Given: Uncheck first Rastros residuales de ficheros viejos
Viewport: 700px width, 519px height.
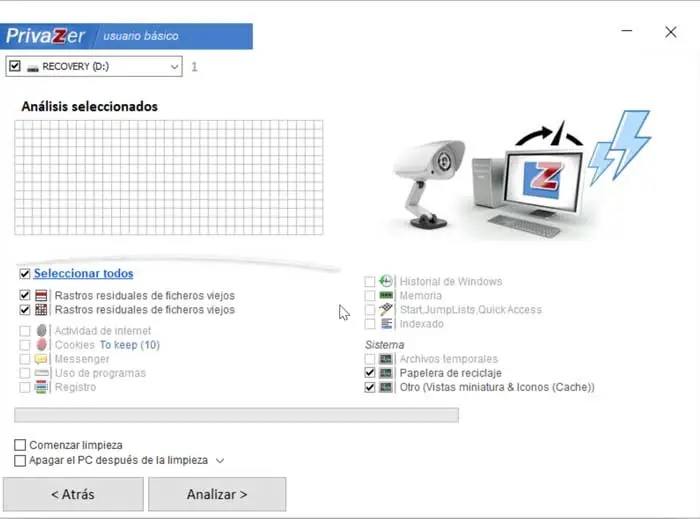Looking at the screenshot, I should (25, 295).
